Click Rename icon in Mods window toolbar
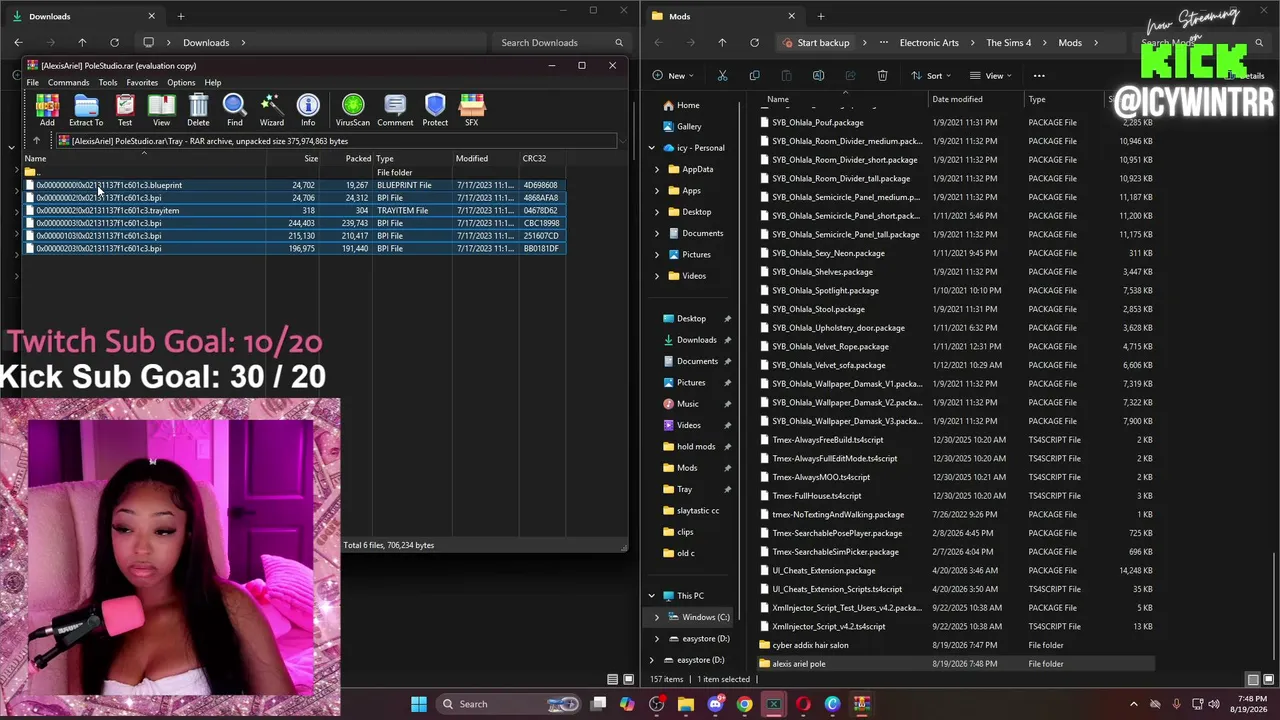 pos(818,75)
